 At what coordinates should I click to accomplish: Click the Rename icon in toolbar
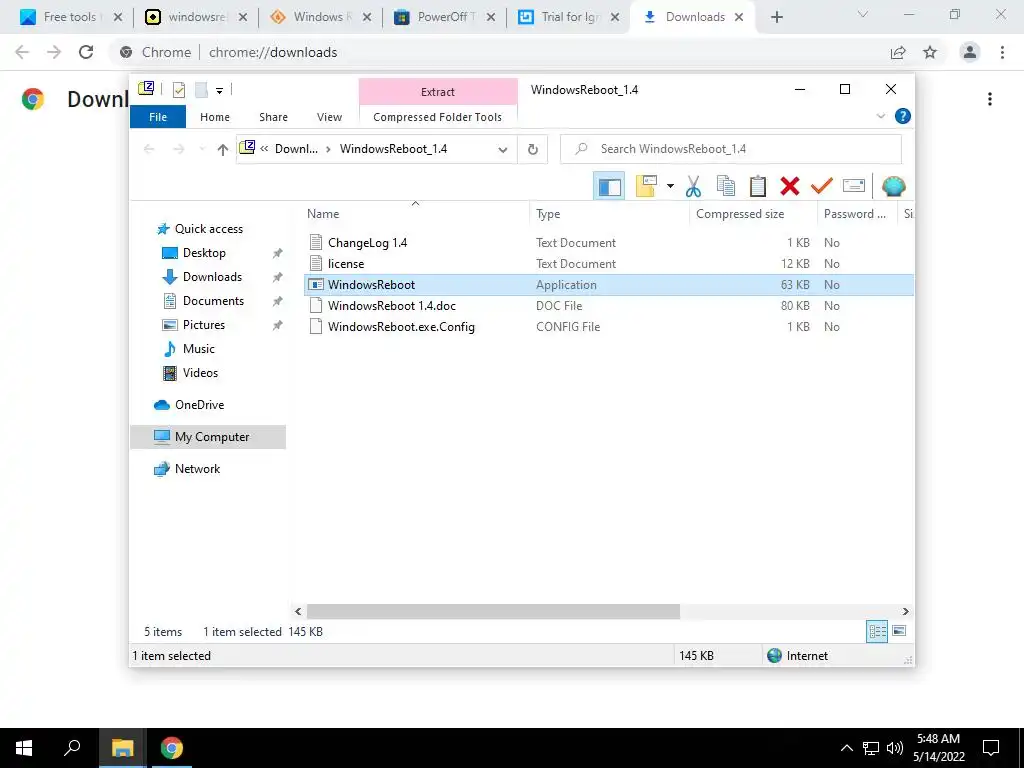pyautogui.click(x=854, y=187)
